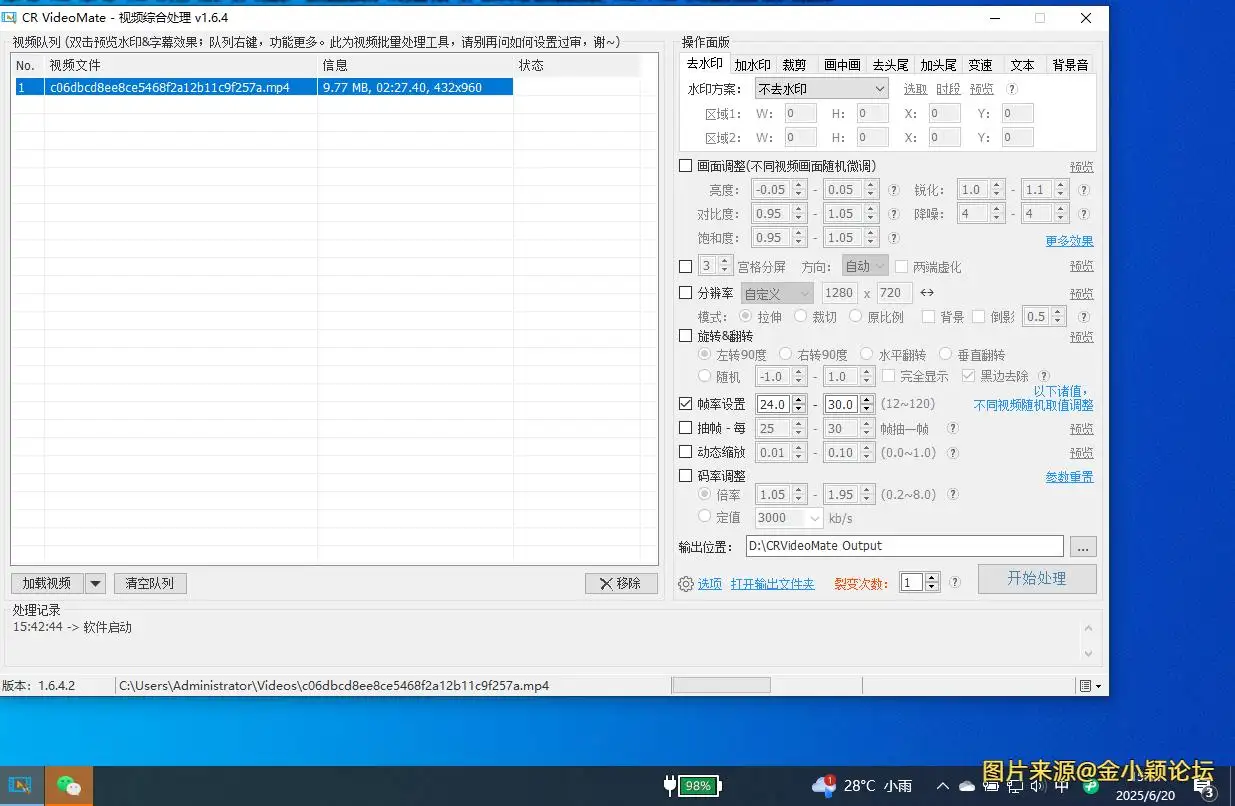Click the 打开输出文件夹 link

pyautogui.click(x=773, y=584)
